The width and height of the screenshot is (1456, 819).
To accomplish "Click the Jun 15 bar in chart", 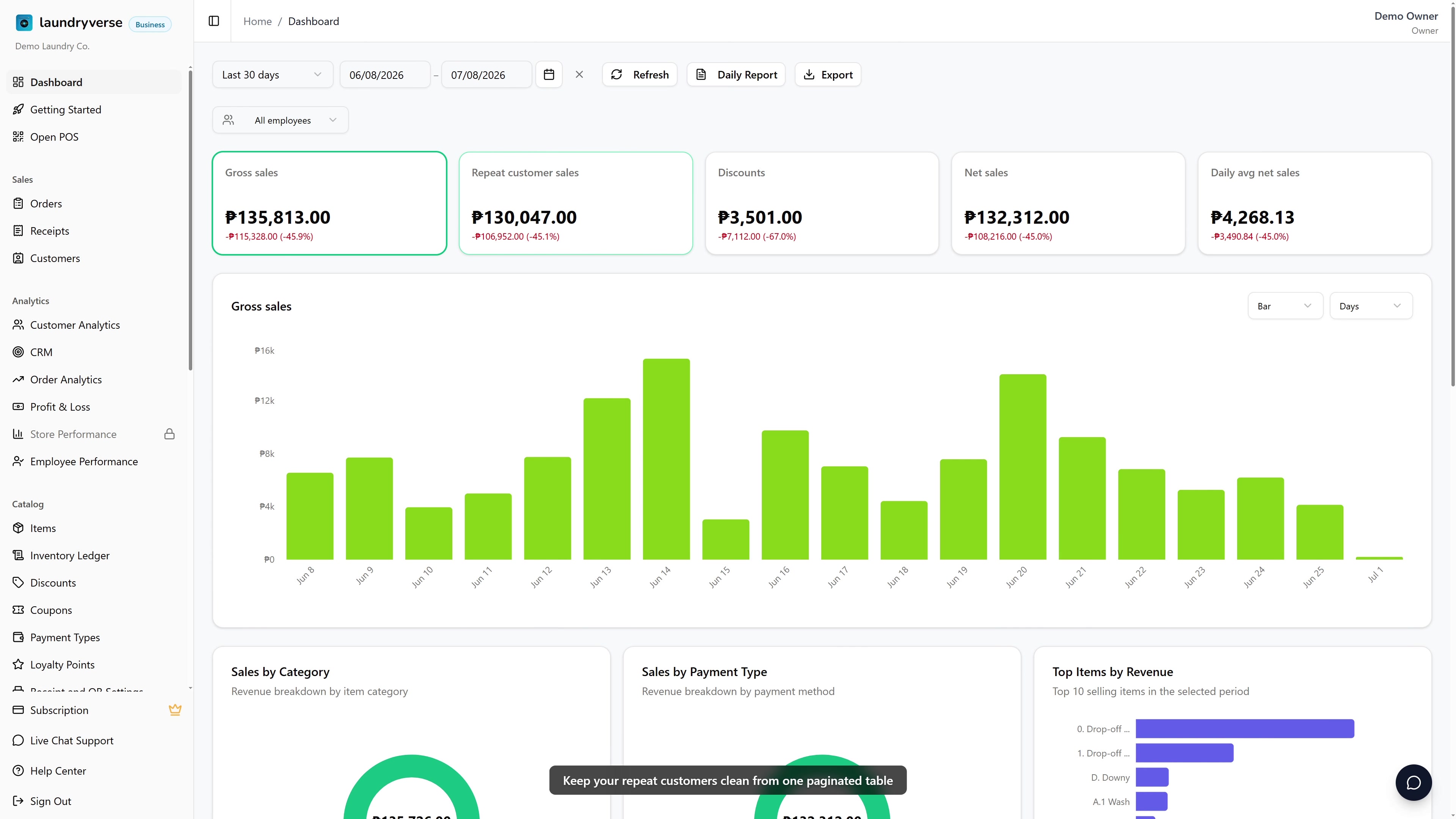I will pos(726,539).
